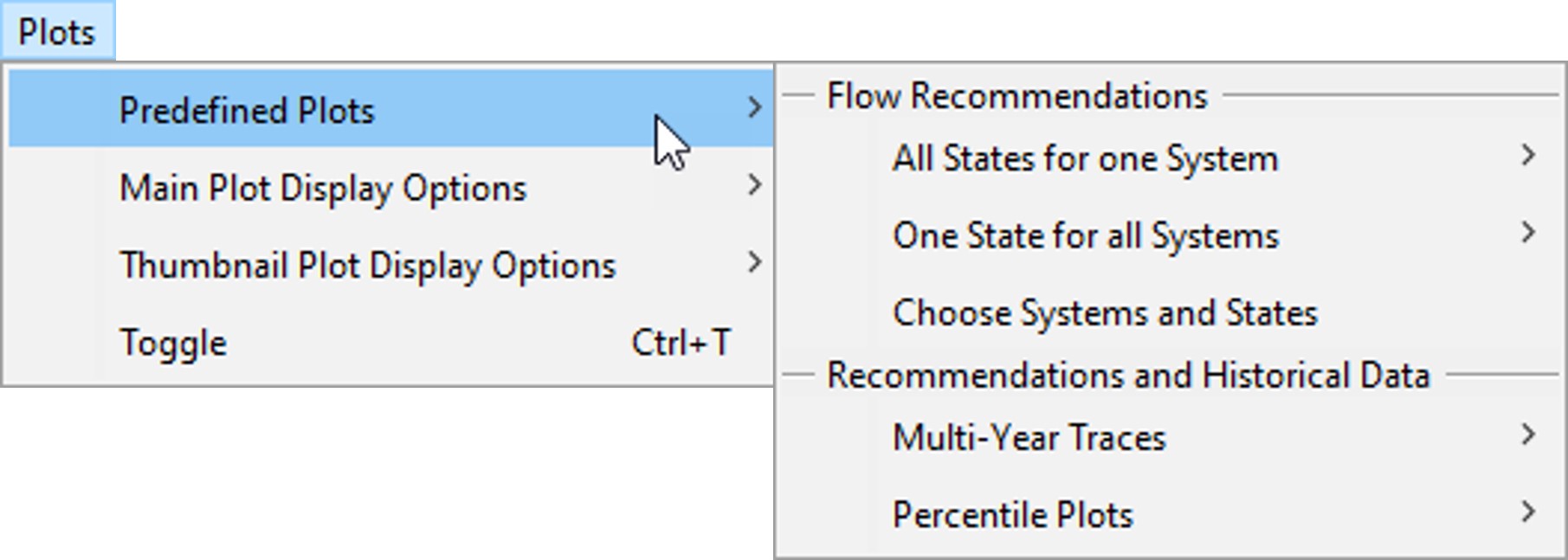The height and width of the screenshot is (560, 1568).
Task: Click the arrow next to One State for all Systems
Action: click(1528, 233)
